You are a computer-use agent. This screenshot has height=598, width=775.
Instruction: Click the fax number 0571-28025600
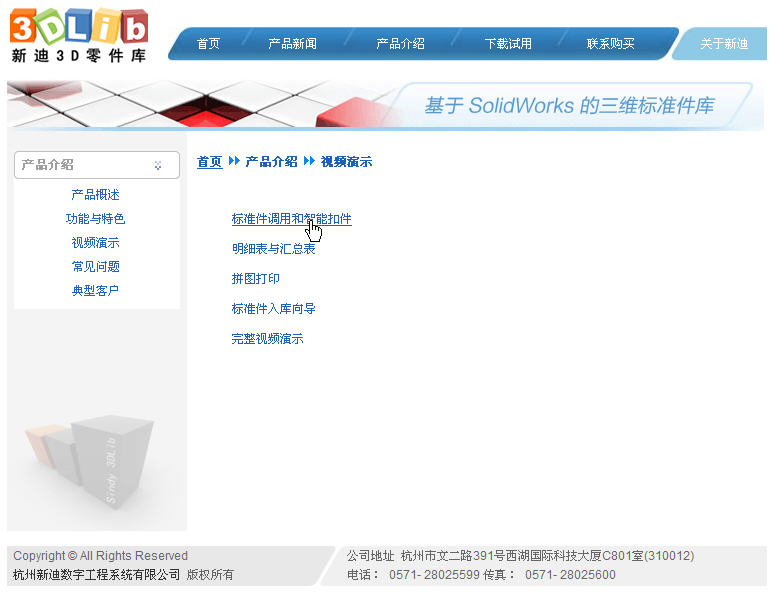click(570, 575)
